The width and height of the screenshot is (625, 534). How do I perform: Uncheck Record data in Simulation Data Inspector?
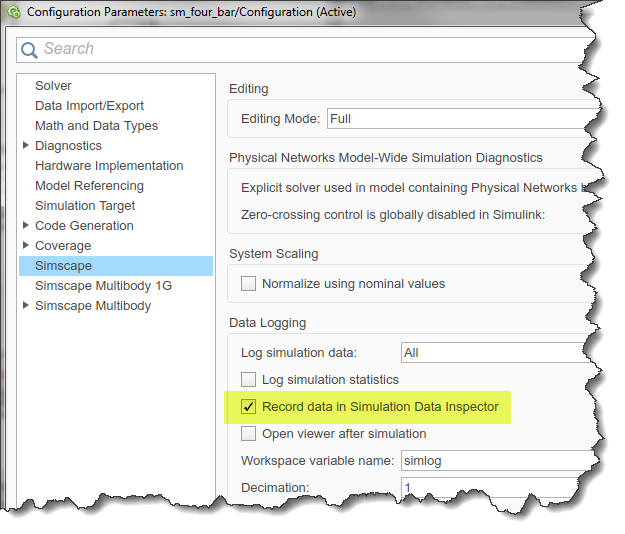point(249,407)
